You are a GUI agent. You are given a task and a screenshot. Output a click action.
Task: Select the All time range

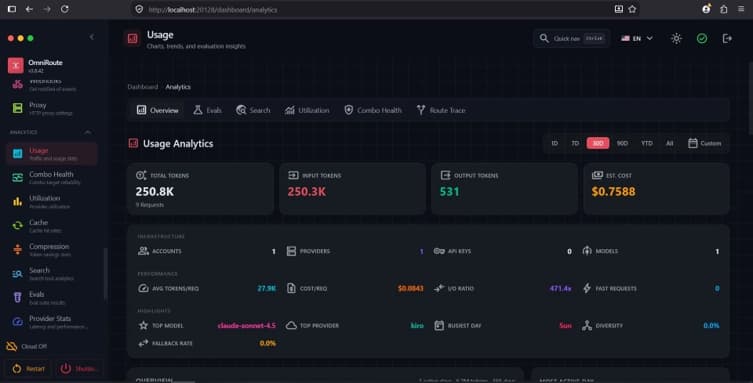tap(669, 143)
